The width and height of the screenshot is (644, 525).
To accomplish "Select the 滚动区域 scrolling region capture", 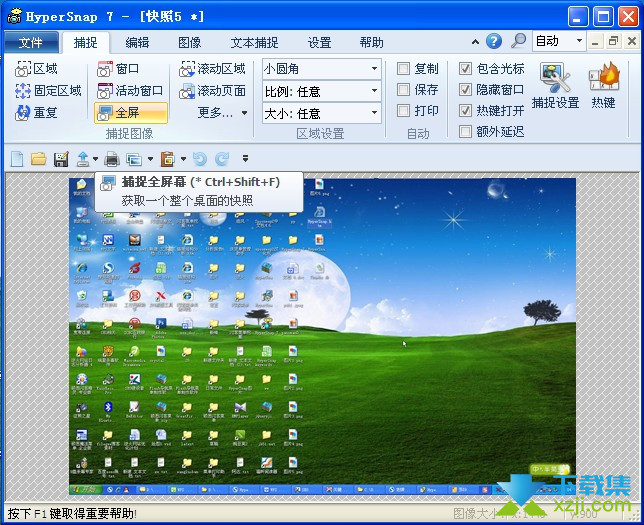I will (212, 69).
